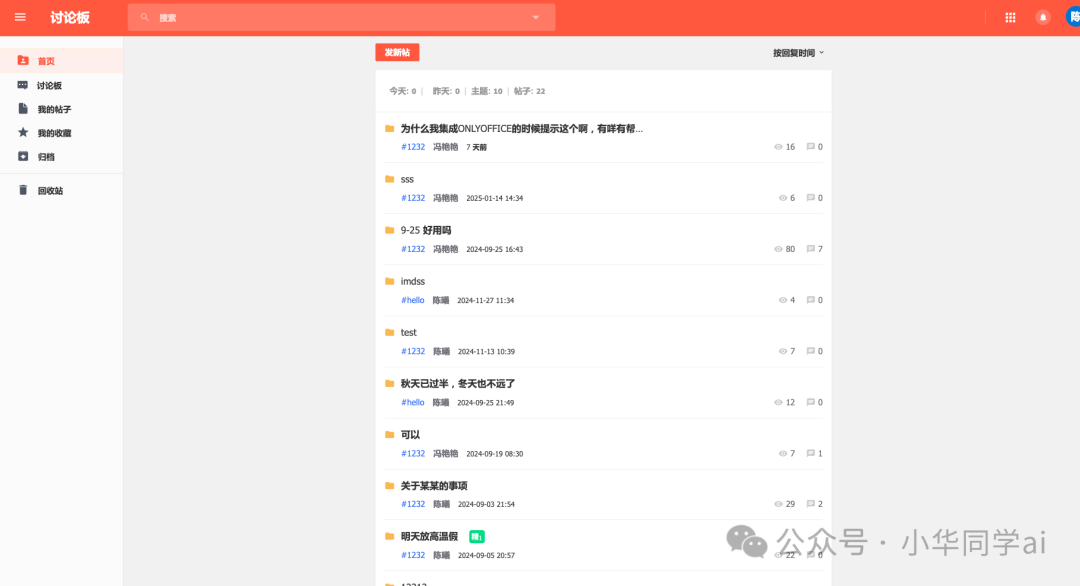Click views eye icon on ONLYOFFICE row
This screenshot has width=1080, height=586.
778,147
